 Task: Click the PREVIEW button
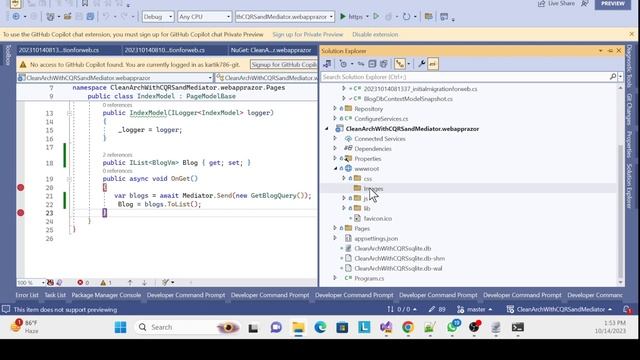[x=613, y=4]
